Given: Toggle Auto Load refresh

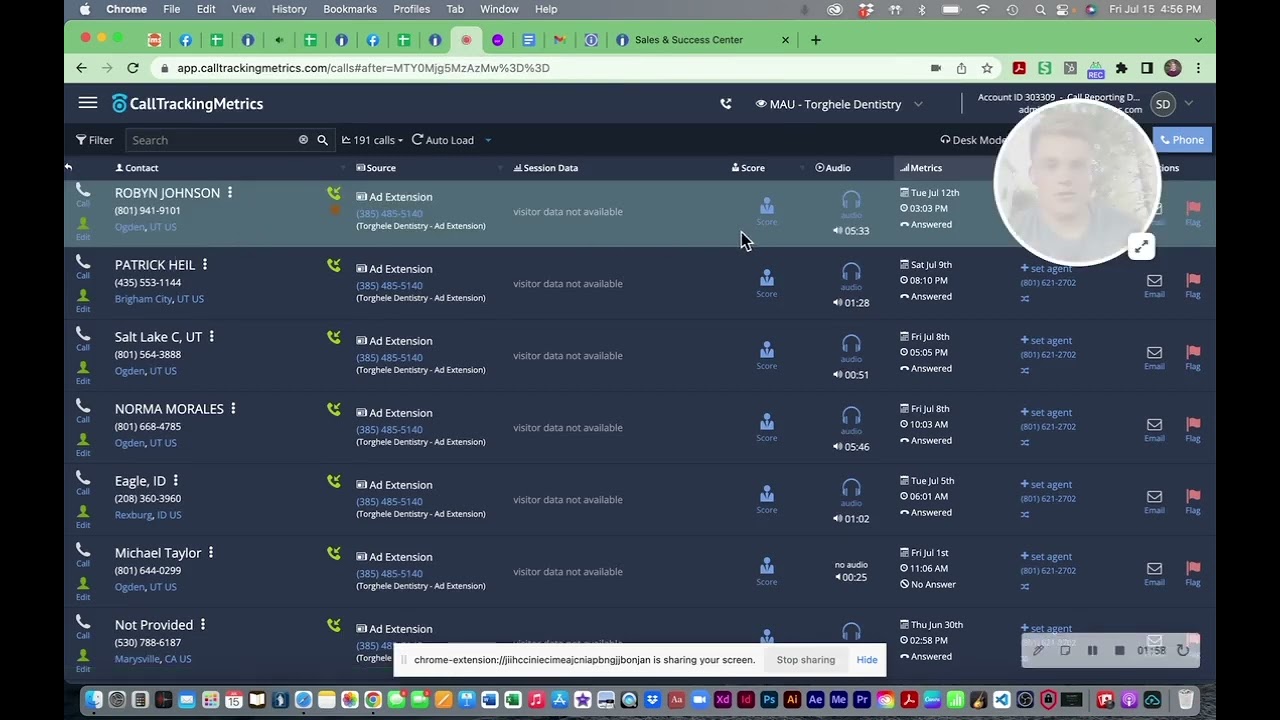Looking at the screenshot, I should tap(443, 140).
